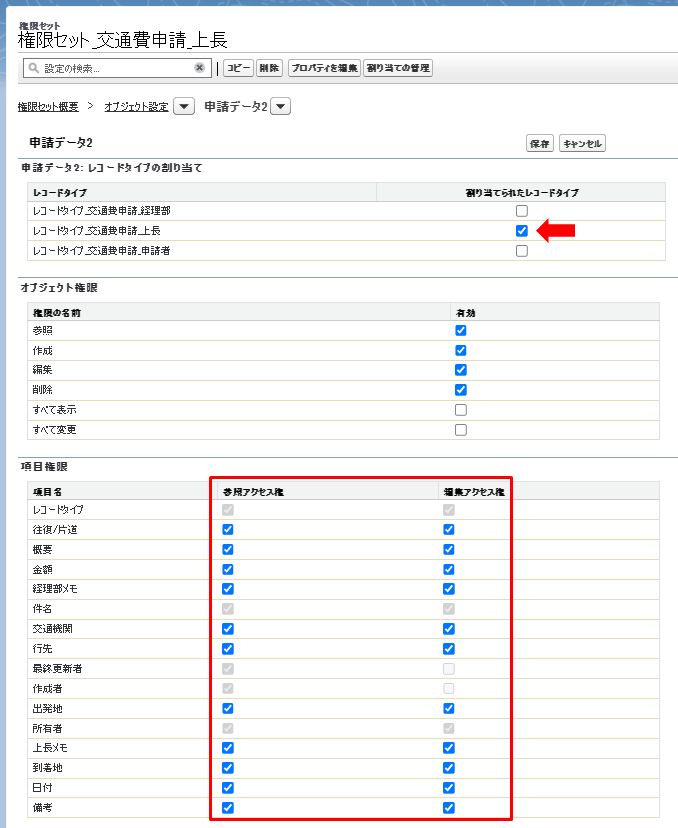Toggle the 参照 object permission checkbox
678x828 pixels.
460,331
